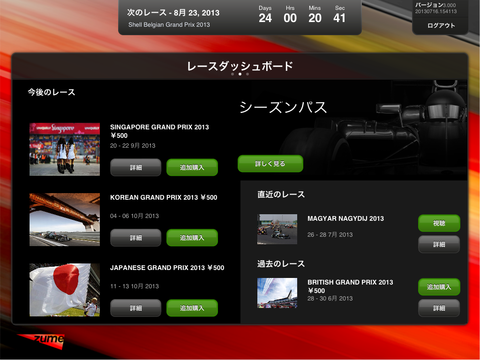480x360 pixels.
Task: Click the Shell Belgian Grand Prix 2013 text
Action: click(169, 25)
